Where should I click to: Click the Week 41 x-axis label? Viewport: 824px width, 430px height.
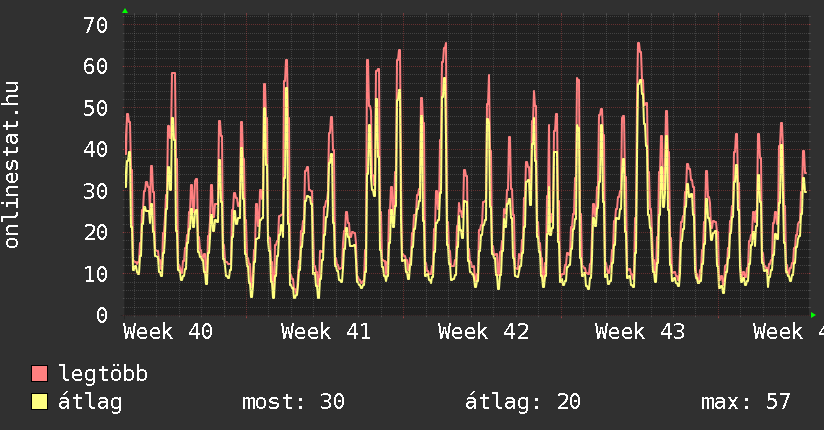click(325, 331)
